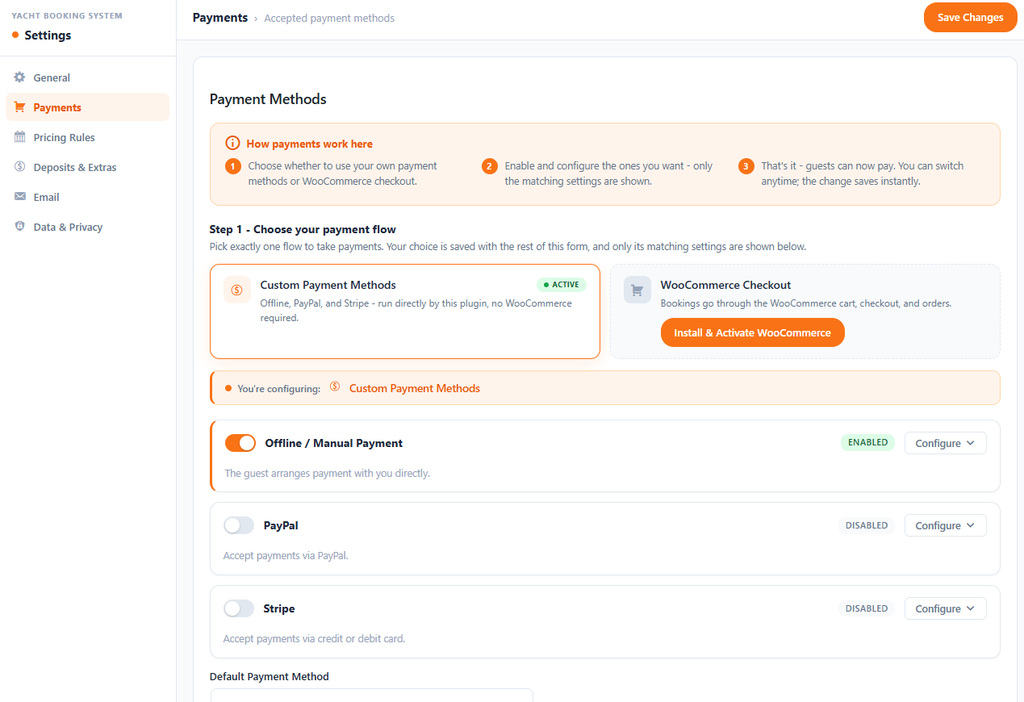Open Payments settings section

[x=88, y=107]
